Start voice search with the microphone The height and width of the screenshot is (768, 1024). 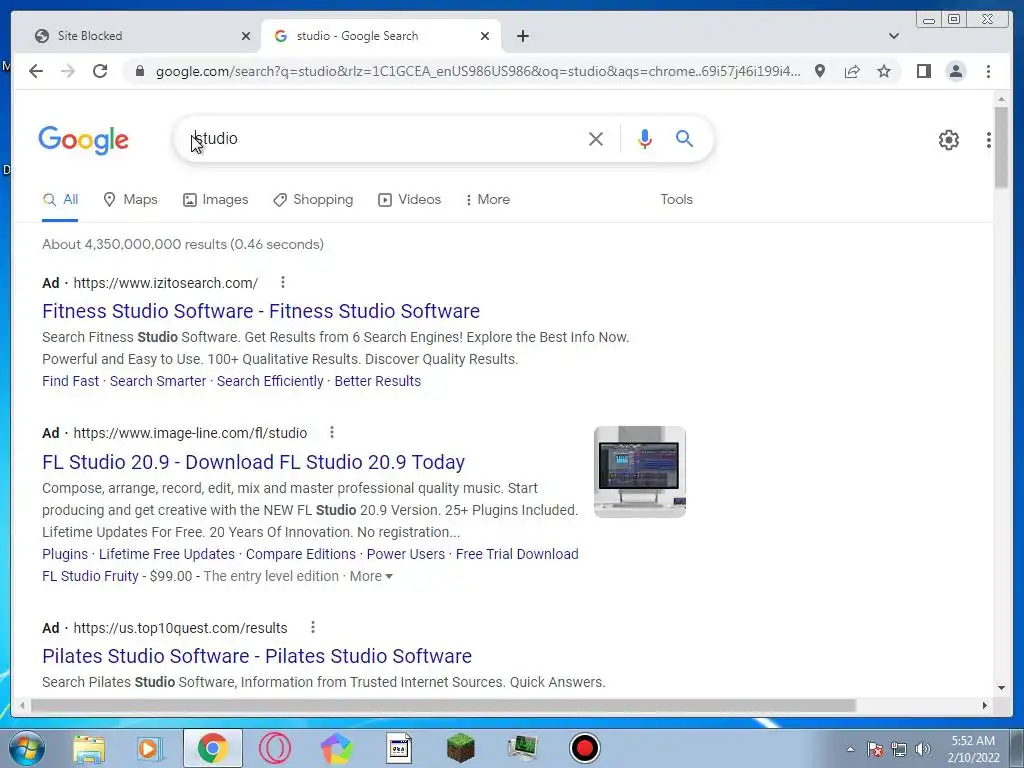coord(645,138)
